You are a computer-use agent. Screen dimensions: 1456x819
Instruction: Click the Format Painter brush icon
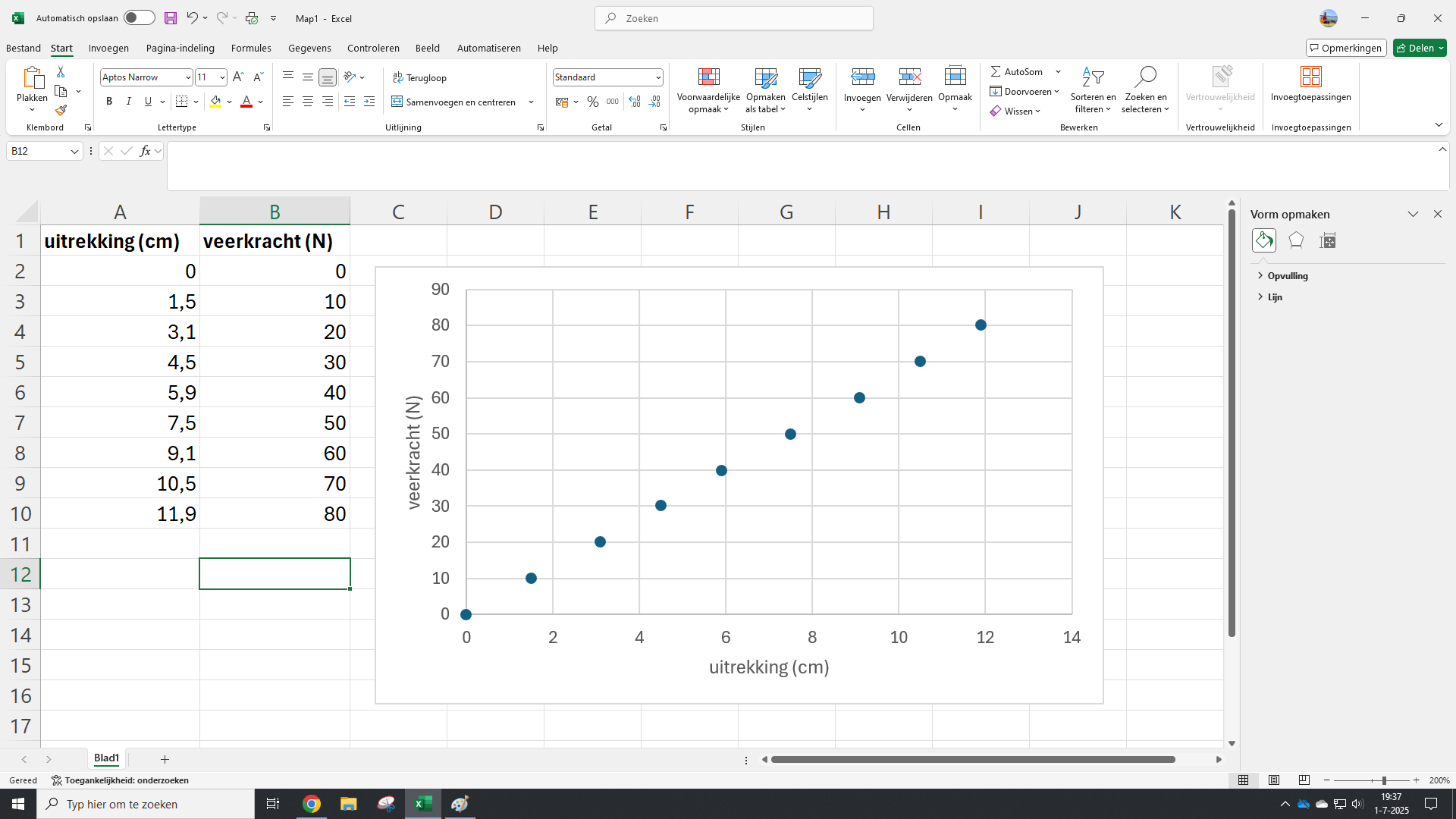coord(61,111)
